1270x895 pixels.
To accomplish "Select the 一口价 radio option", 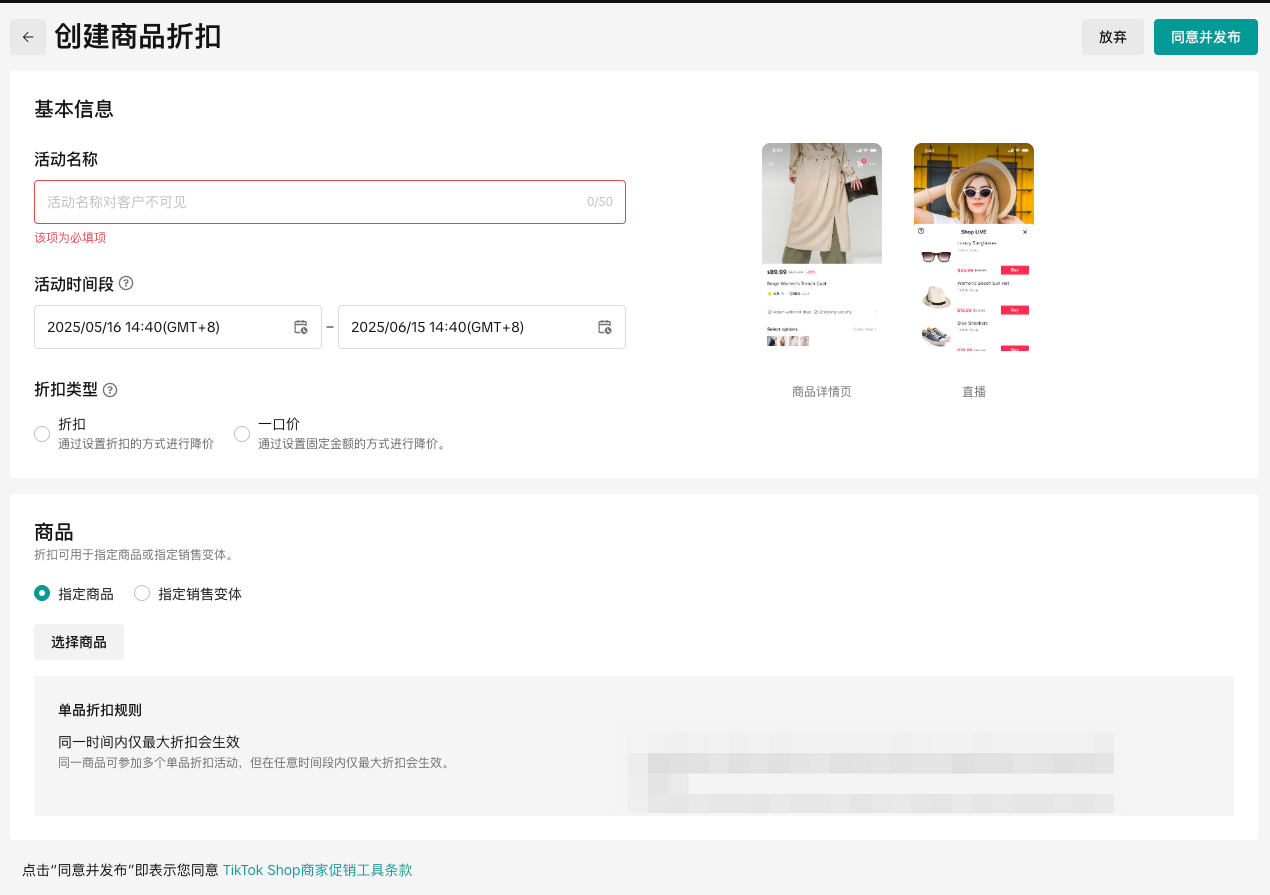I will (x=242, y=434).
